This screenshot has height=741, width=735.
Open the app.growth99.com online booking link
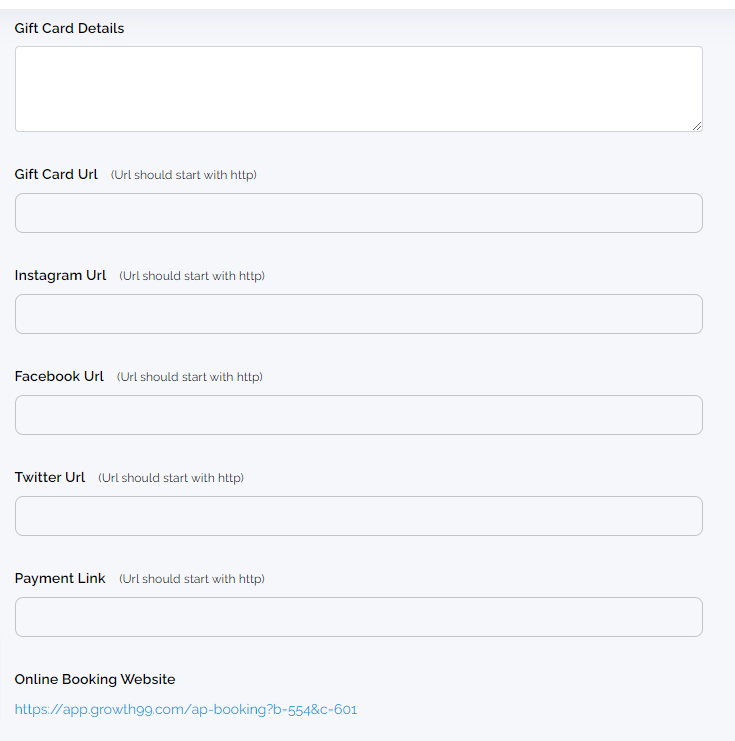pyautogui.click(x=186, y=709)
